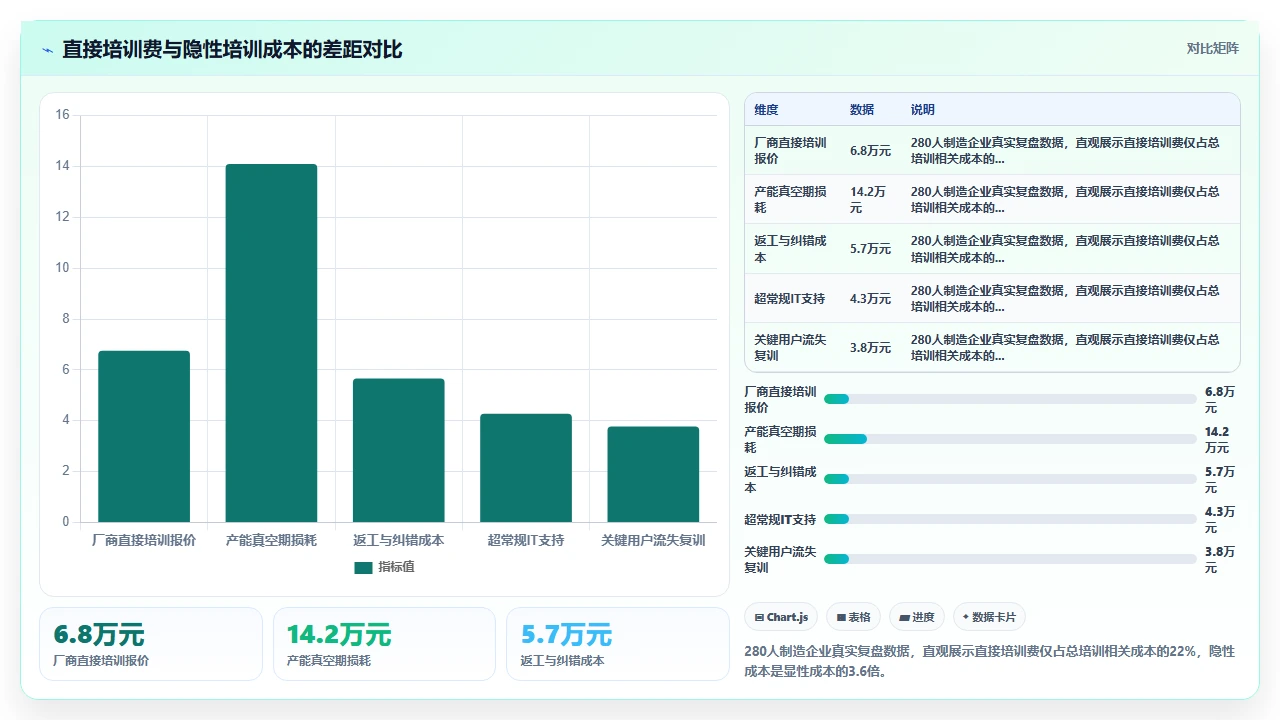Viewport: 1280px width, 720px height.
Task: Click the 厂商直接培训报价 bar in chart
Action: coord(144,436)
